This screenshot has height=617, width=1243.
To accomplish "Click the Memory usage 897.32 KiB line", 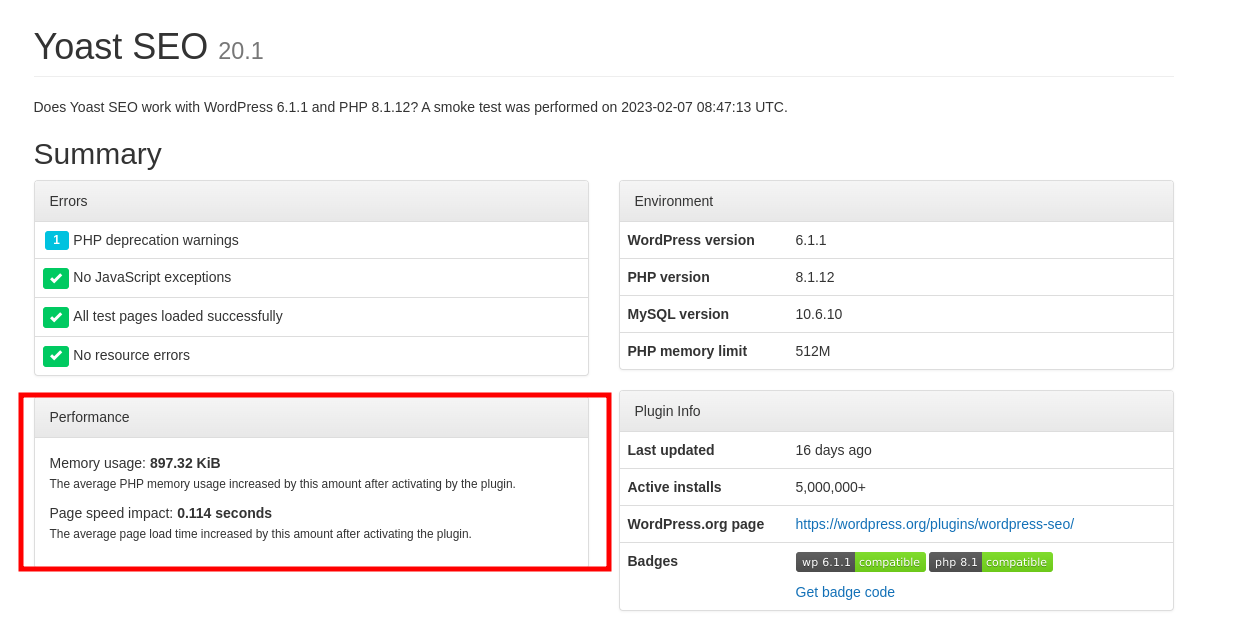I will [x=135, y=463].
